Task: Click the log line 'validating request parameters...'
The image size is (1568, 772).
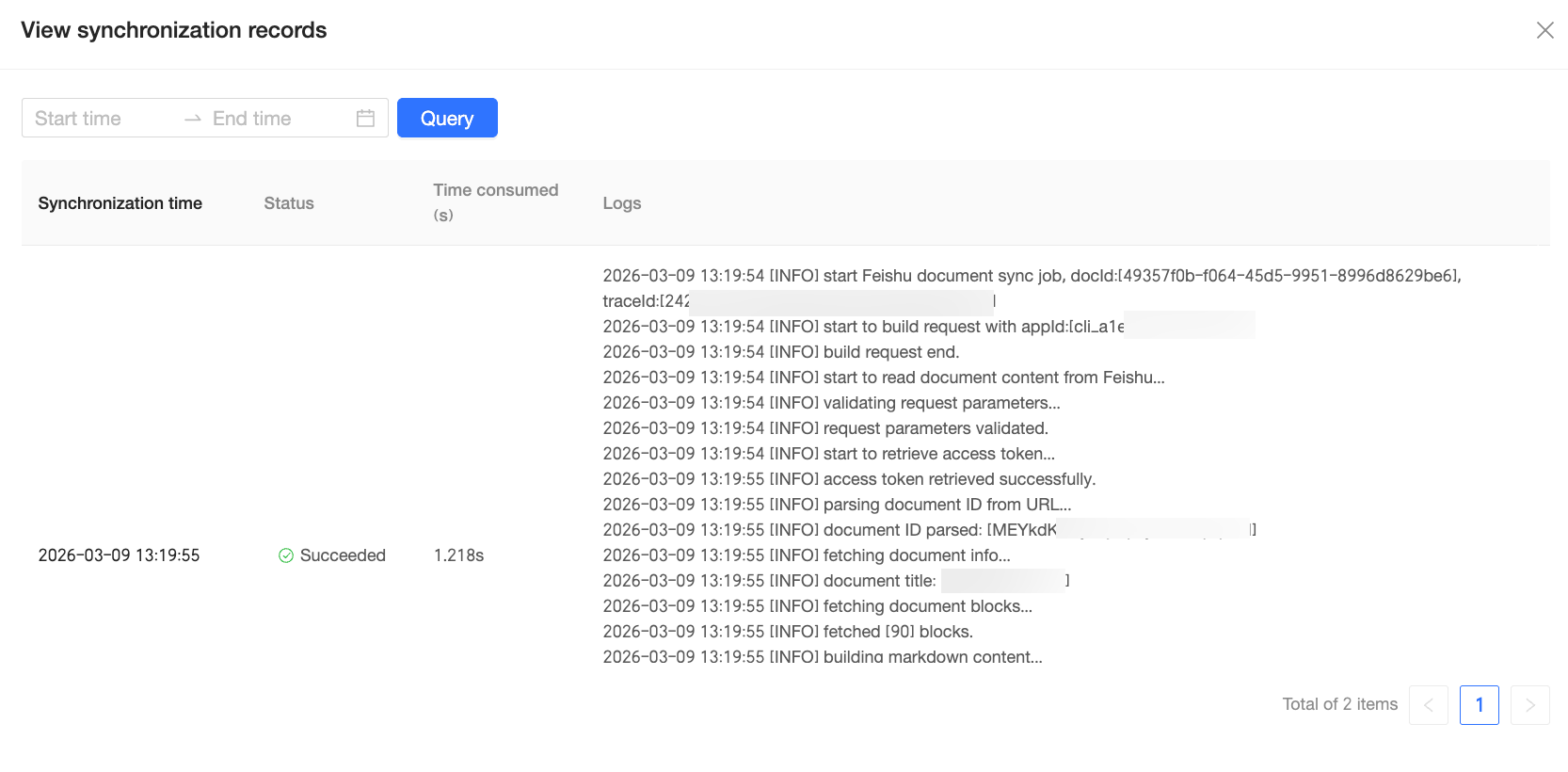Action: 831,403
